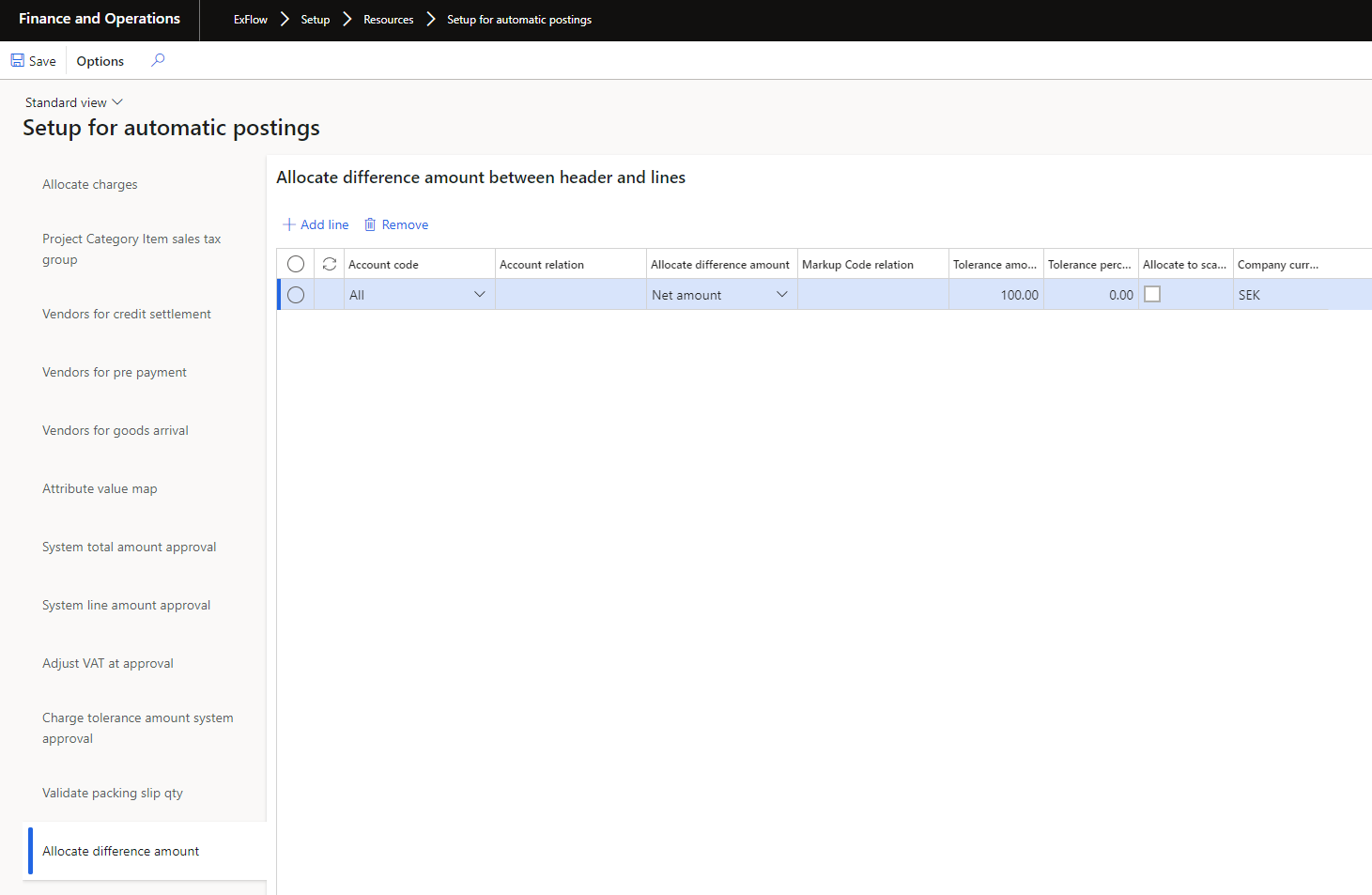Open the search magnifier icon in the toolbar
Viewport: 1372px width, 895px height.
pos(158,60)
